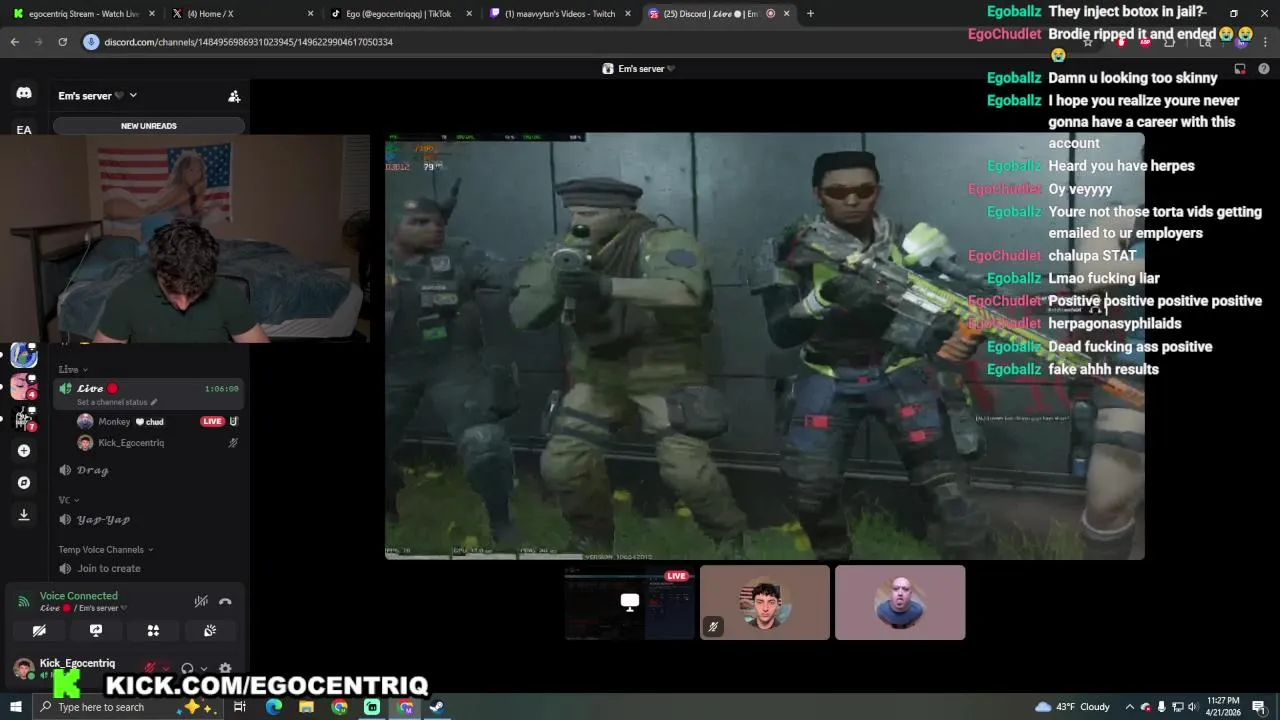This screenshot has width=1280, height=720.
Task: Select the bald user's video tile
Action: click(900, 602)
